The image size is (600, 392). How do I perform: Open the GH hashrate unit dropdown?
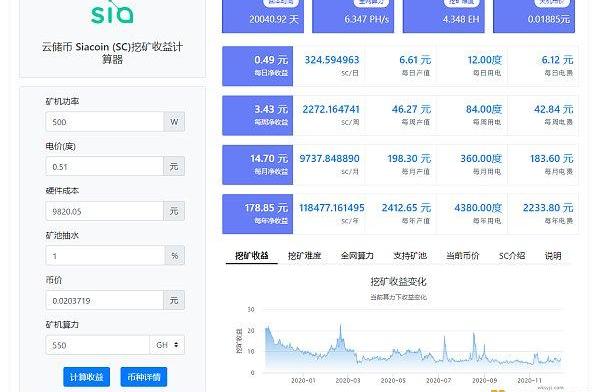tap(167, 345)
